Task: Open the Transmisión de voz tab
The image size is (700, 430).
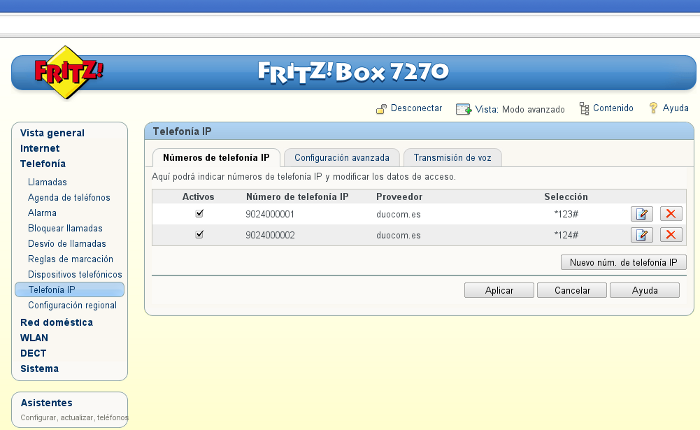Action: point(452,158)
